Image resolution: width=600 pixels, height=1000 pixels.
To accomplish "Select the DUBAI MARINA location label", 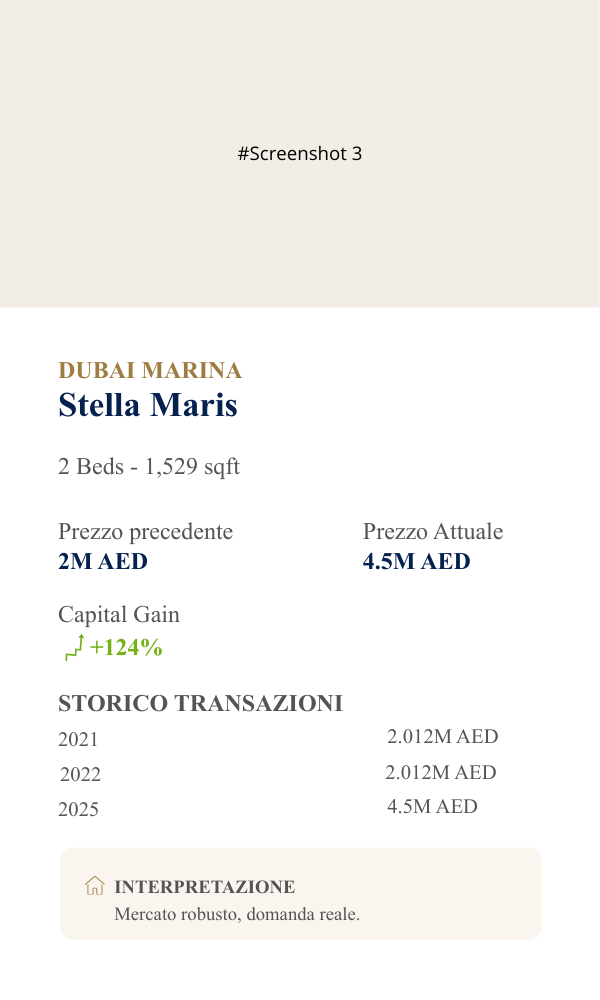I will pyautogui.click(x=150, y=371).
